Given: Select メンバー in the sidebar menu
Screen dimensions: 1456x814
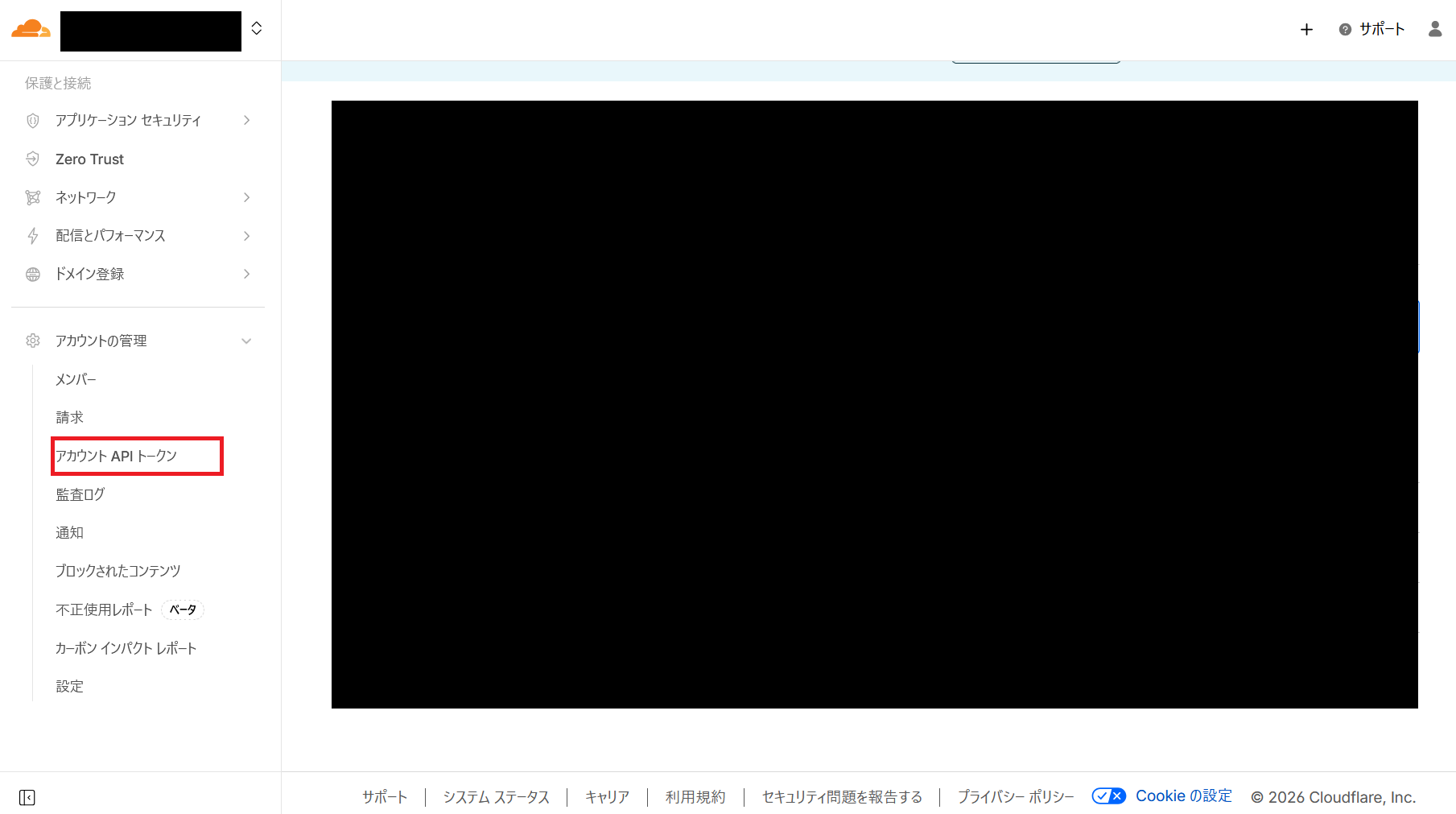Looking at the screenshot, I should [x=75, y=378].
